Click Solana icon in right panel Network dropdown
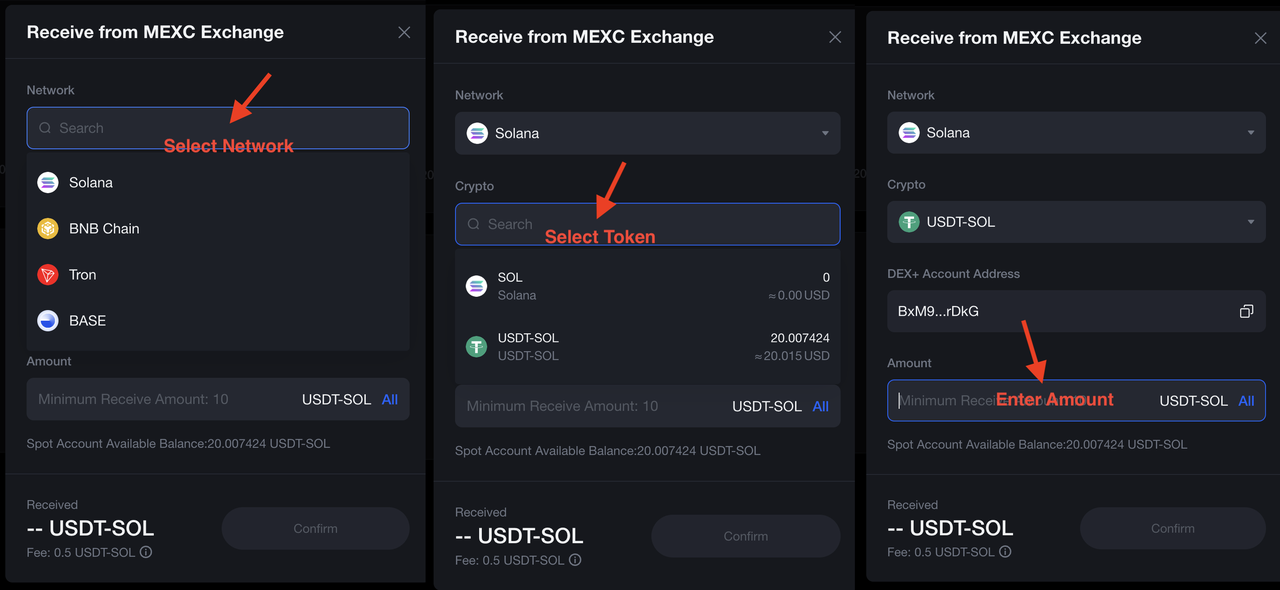 909,132
